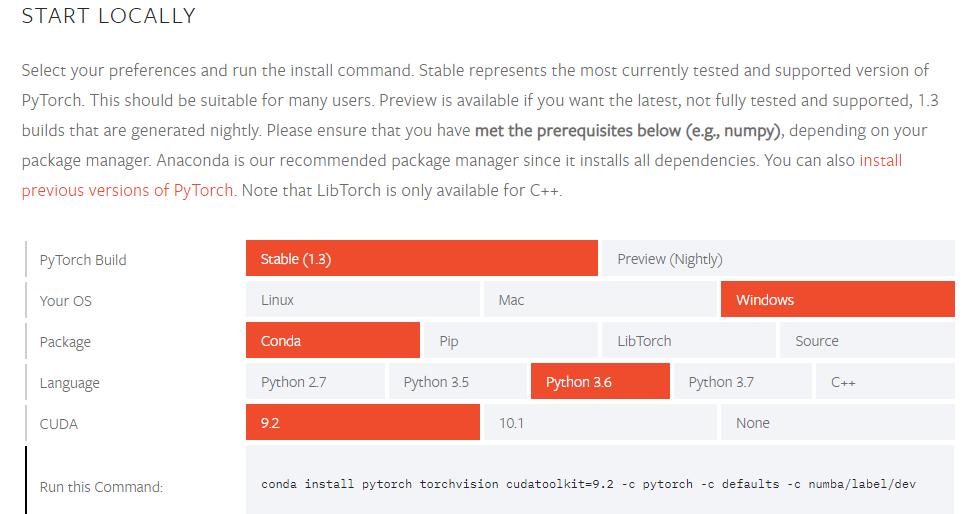Image resolution: width=973 pixels, height=514 pixels.
Task: Click the conda install command text
Action: point(588,484)
